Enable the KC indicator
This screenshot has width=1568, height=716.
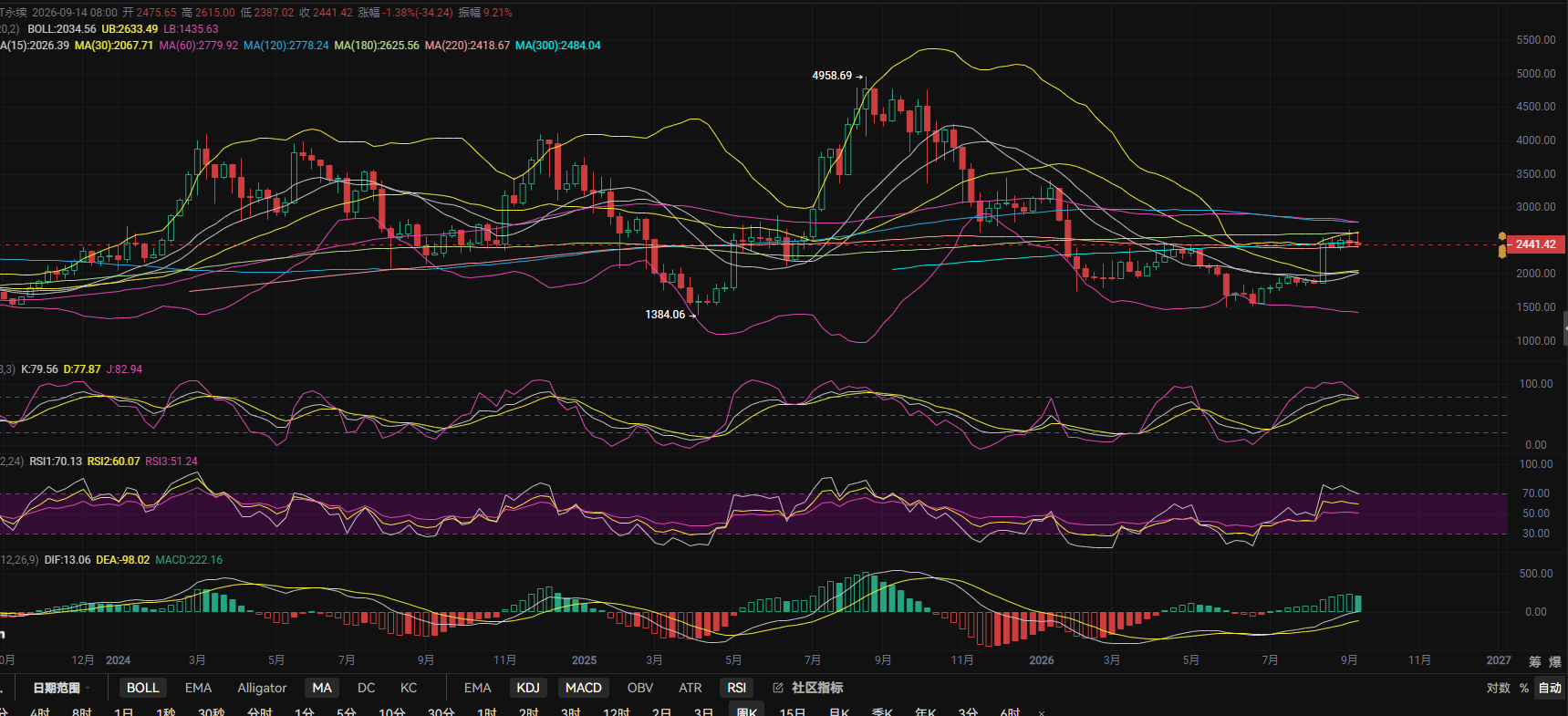click(x=409, y=688)
